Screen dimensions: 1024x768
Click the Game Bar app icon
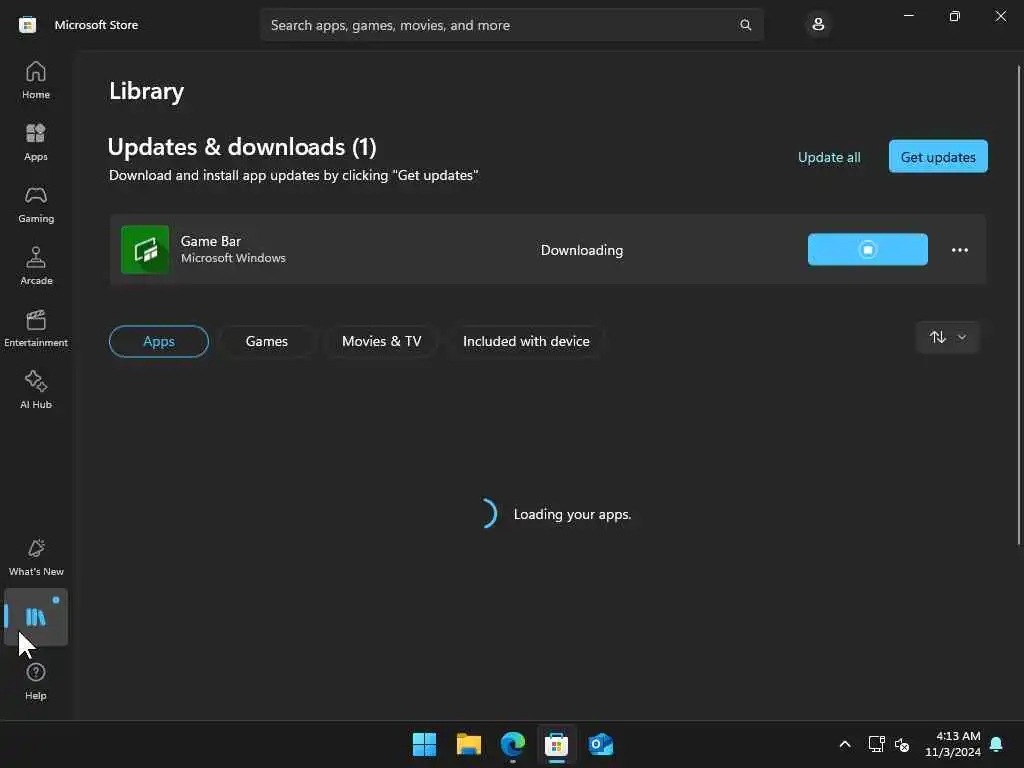pos(145,249)
